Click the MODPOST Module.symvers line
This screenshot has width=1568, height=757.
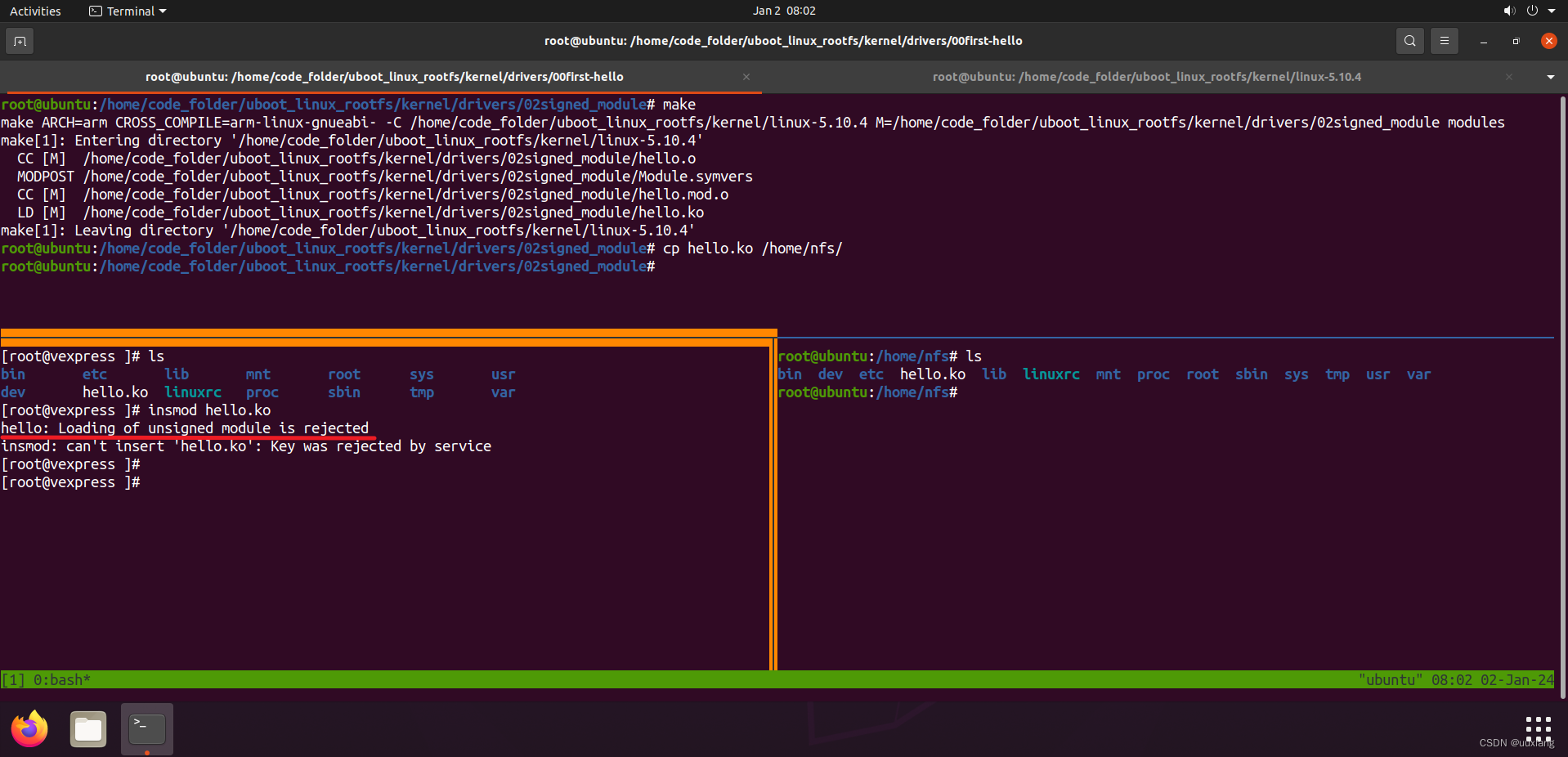tap(385, 177)
